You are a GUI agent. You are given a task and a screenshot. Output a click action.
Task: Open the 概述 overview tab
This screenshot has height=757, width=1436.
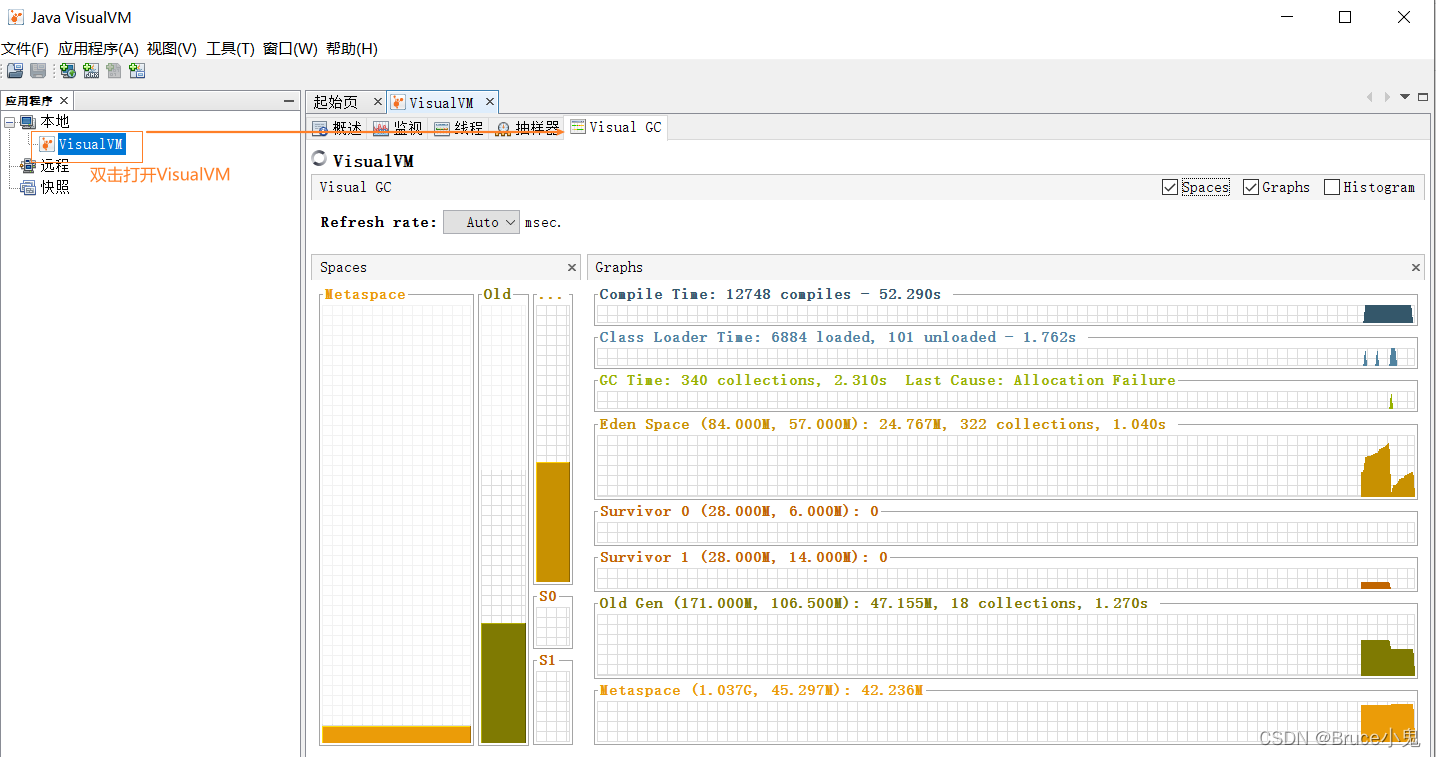tap(337, 128)
